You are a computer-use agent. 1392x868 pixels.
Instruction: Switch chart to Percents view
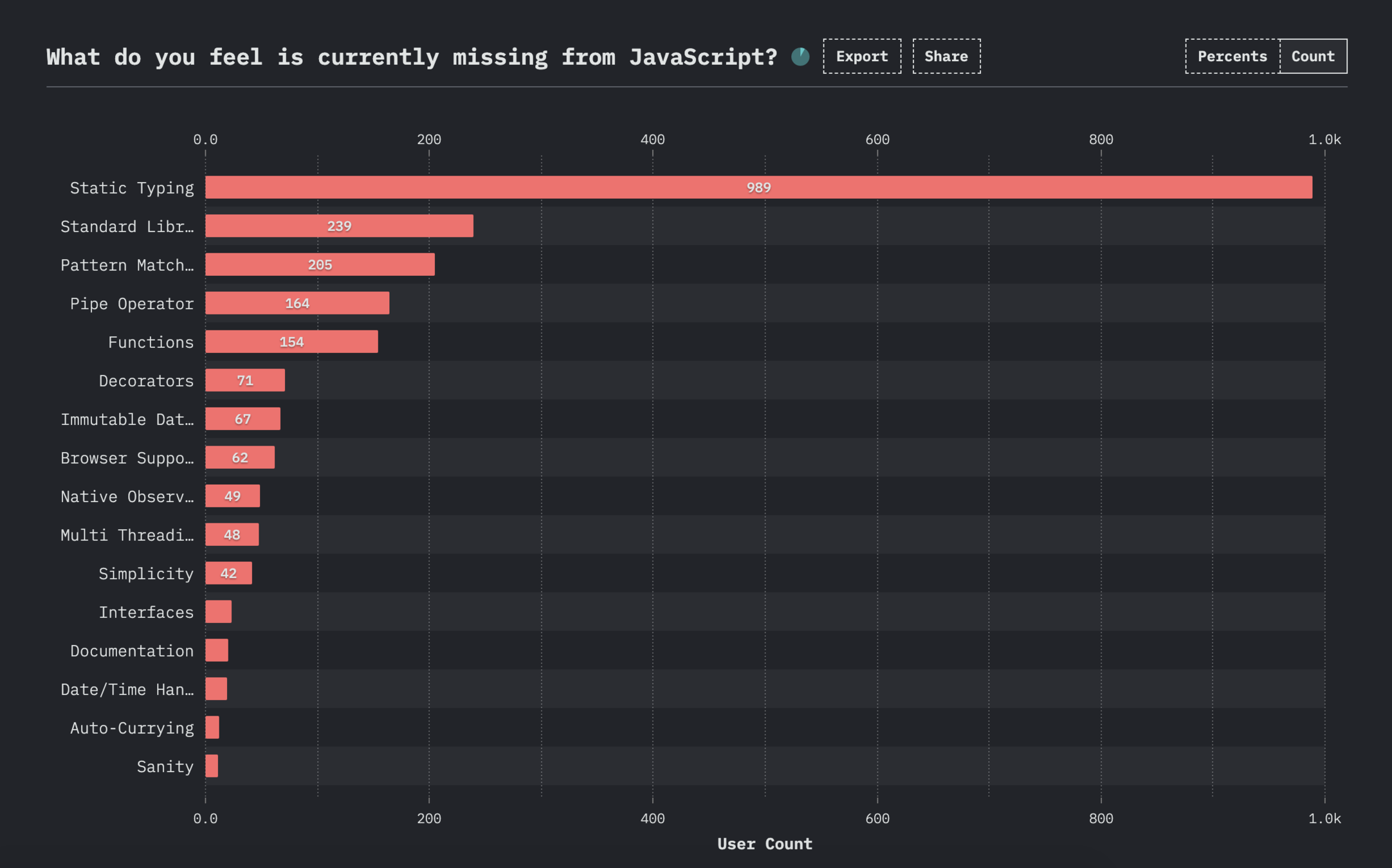[x=1231, y=57]
